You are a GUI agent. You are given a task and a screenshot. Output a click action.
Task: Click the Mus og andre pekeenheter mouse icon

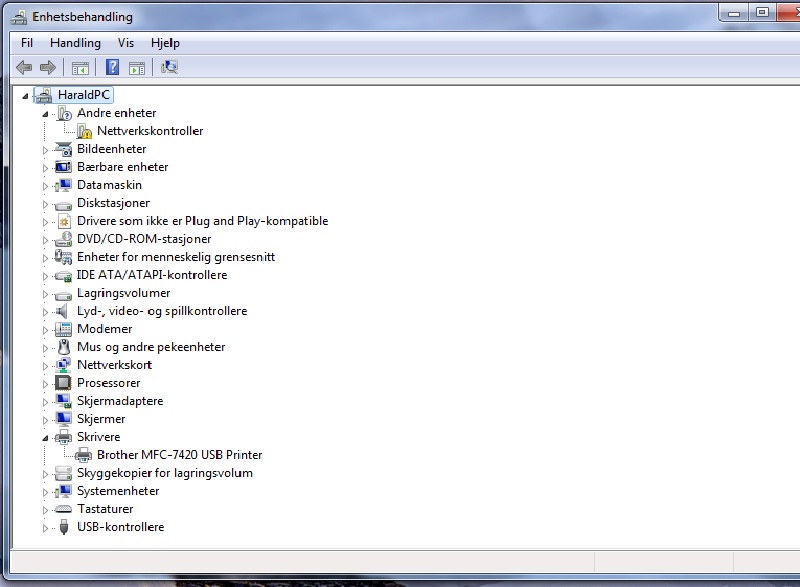(x=64, y=347)
